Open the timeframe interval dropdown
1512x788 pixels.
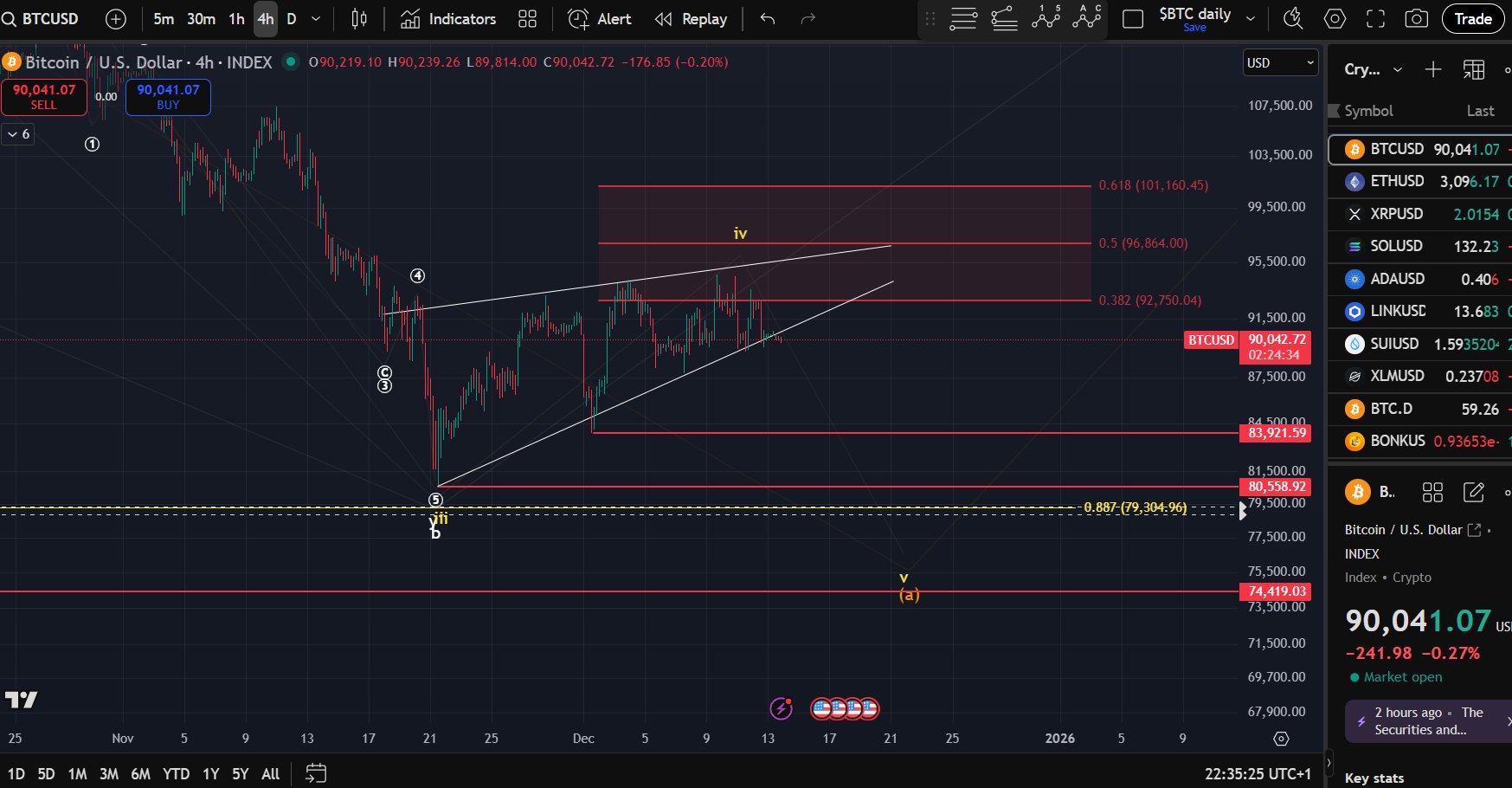(316, 19)
